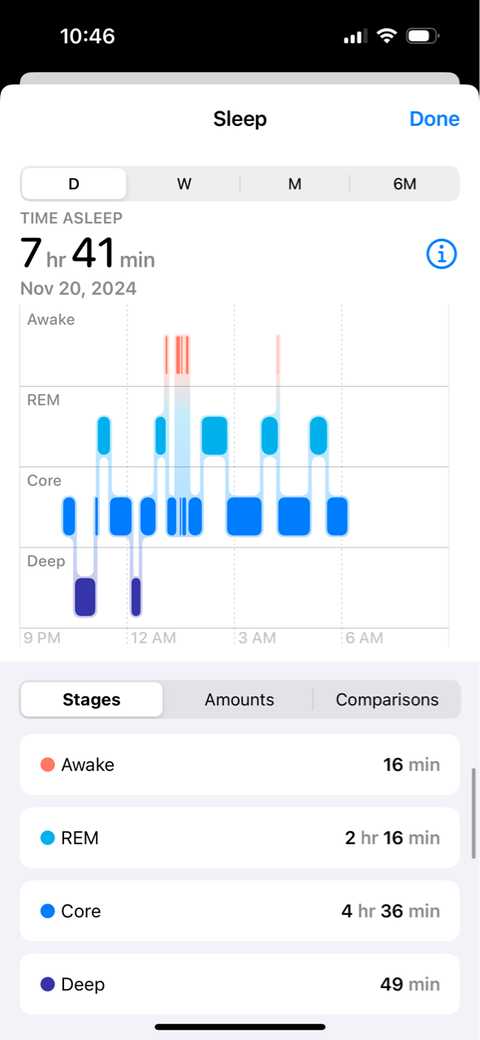Switch to the 6M view segment
The width and height of the screenshot is (480, 1040).
(x=404, y=184)
